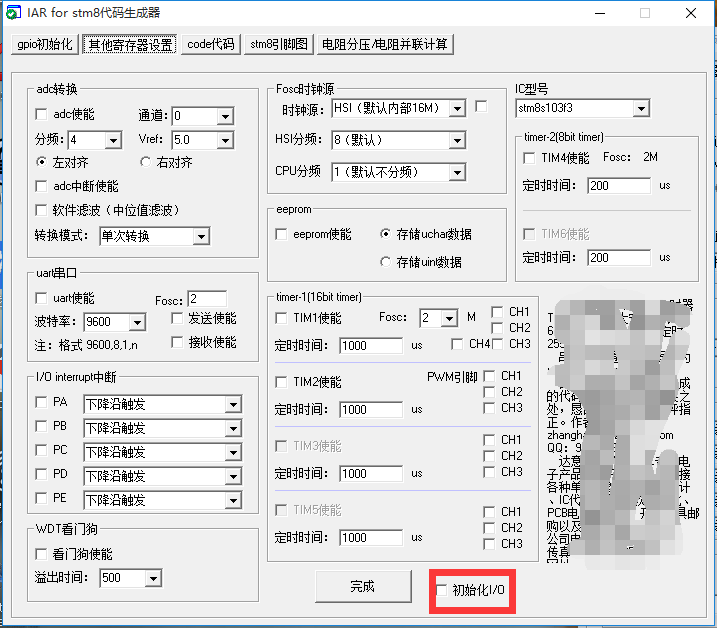This screenshot has width=717, height=628.
Task: Check TIM3 CH2 checkbox
Action: pyautogui.click(x=489, y=456)
